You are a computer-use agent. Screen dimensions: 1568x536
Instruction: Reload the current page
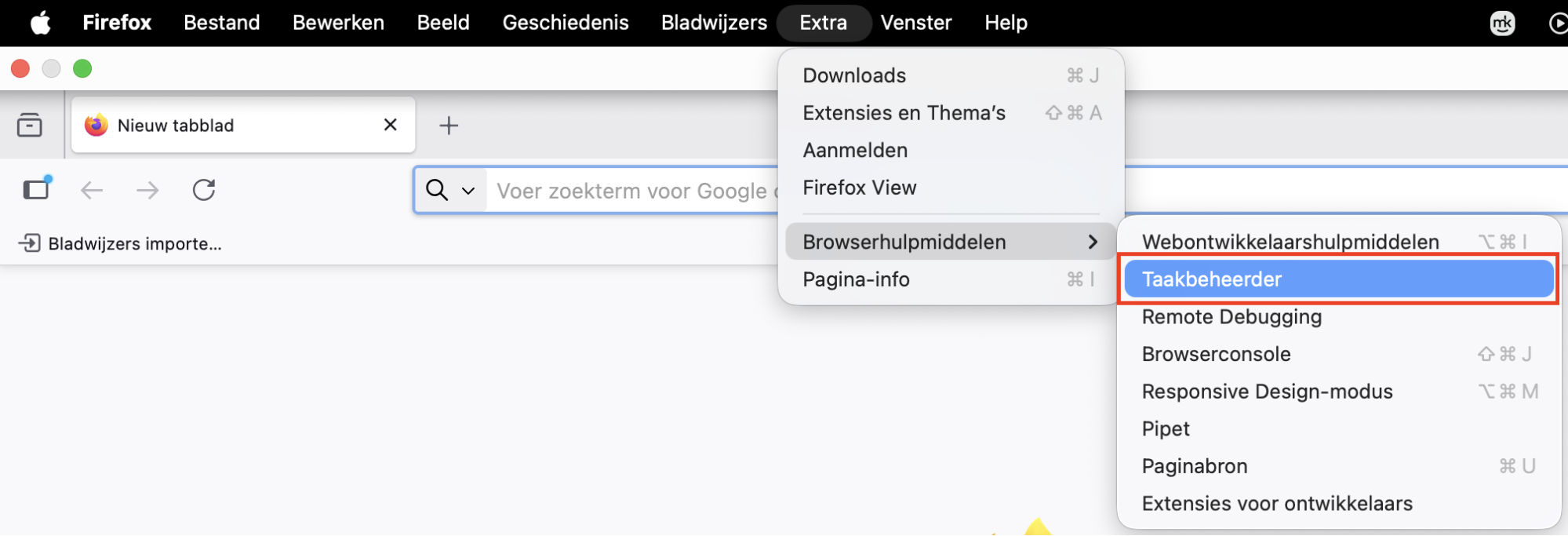click(204, 190)
